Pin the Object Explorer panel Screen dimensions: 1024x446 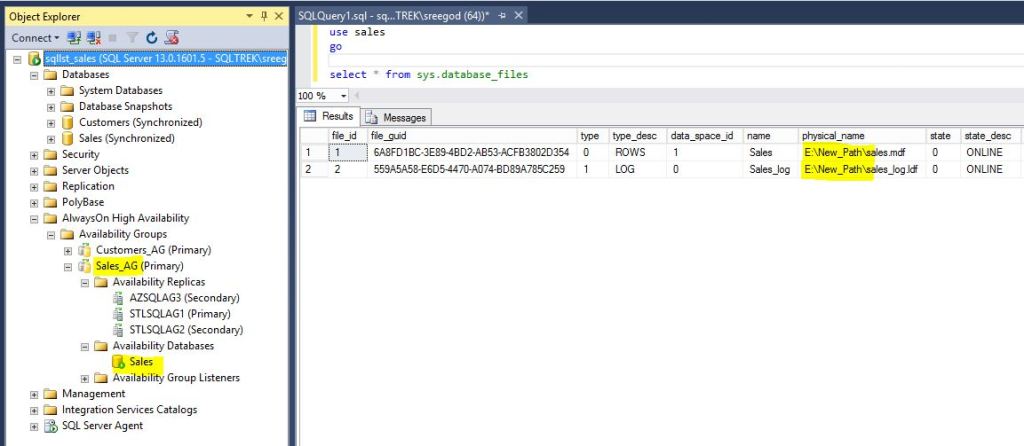point(263,16)
